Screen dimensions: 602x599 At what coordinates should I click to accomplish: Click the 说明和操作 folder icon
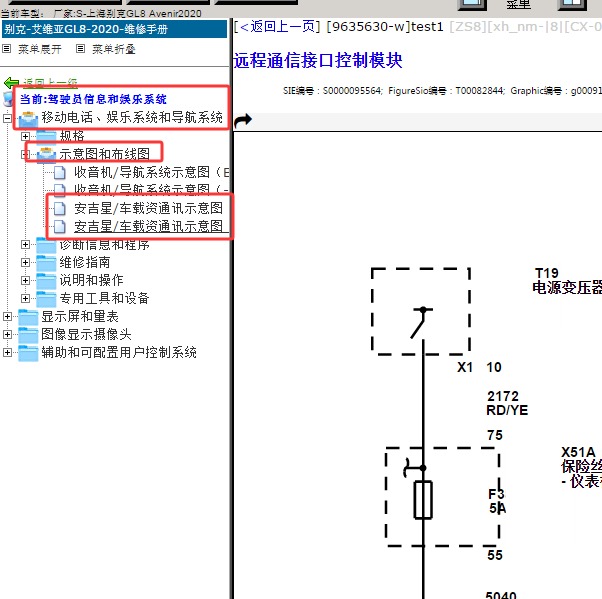[46, 281]
